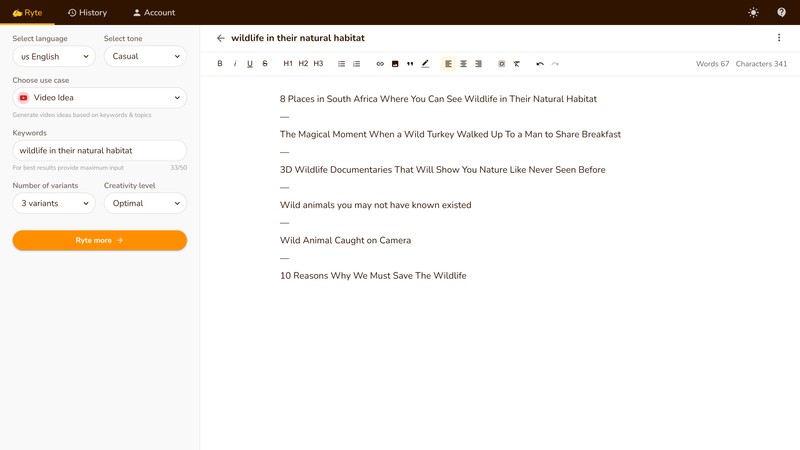
Task: Add a blockquote with quote icon
Action: pyautogui.click(x=410, y=64)
